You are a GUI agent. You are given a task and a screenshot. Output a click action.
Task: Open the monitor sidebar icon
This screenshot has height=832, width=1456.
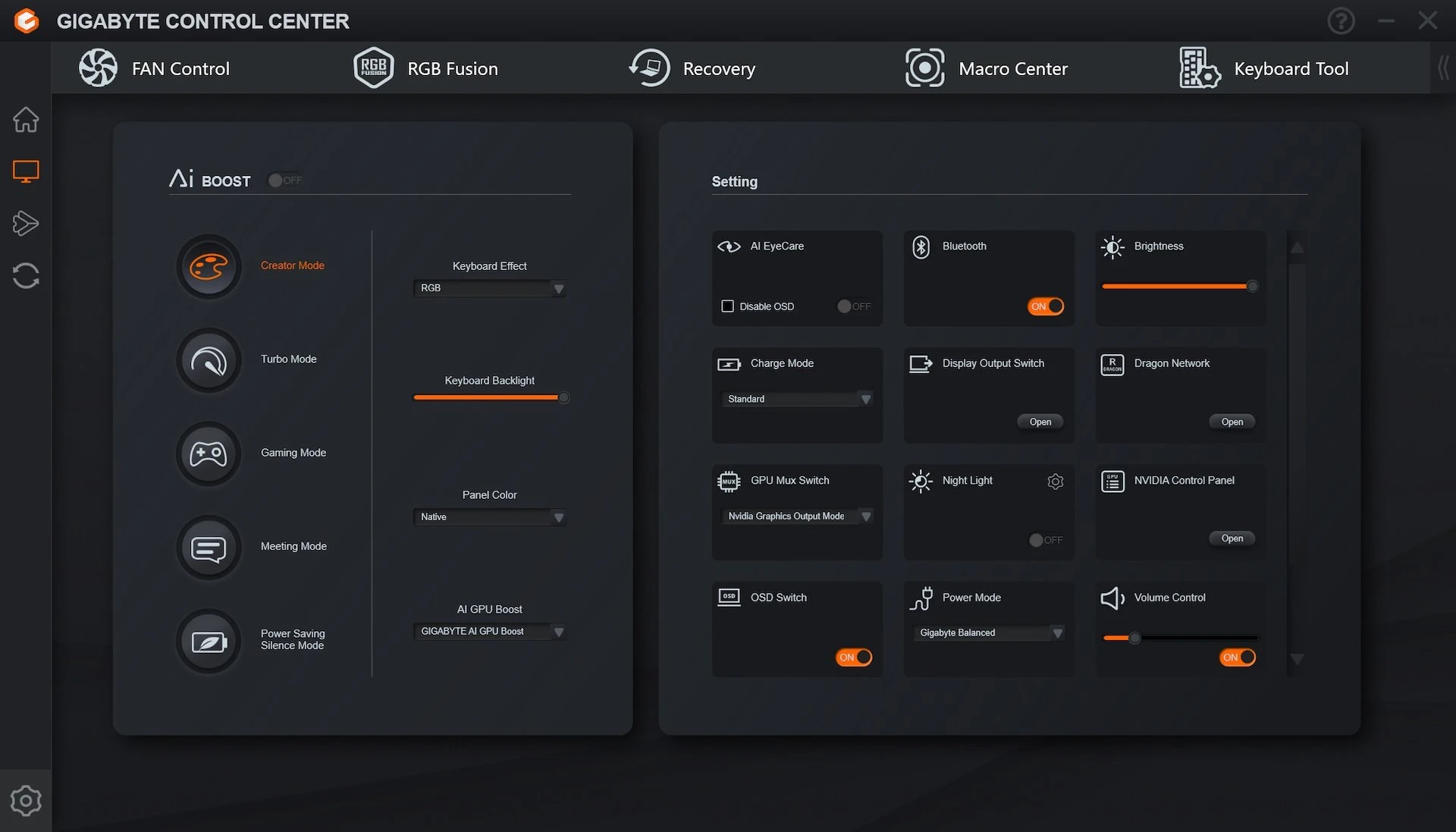click(26, 171)
